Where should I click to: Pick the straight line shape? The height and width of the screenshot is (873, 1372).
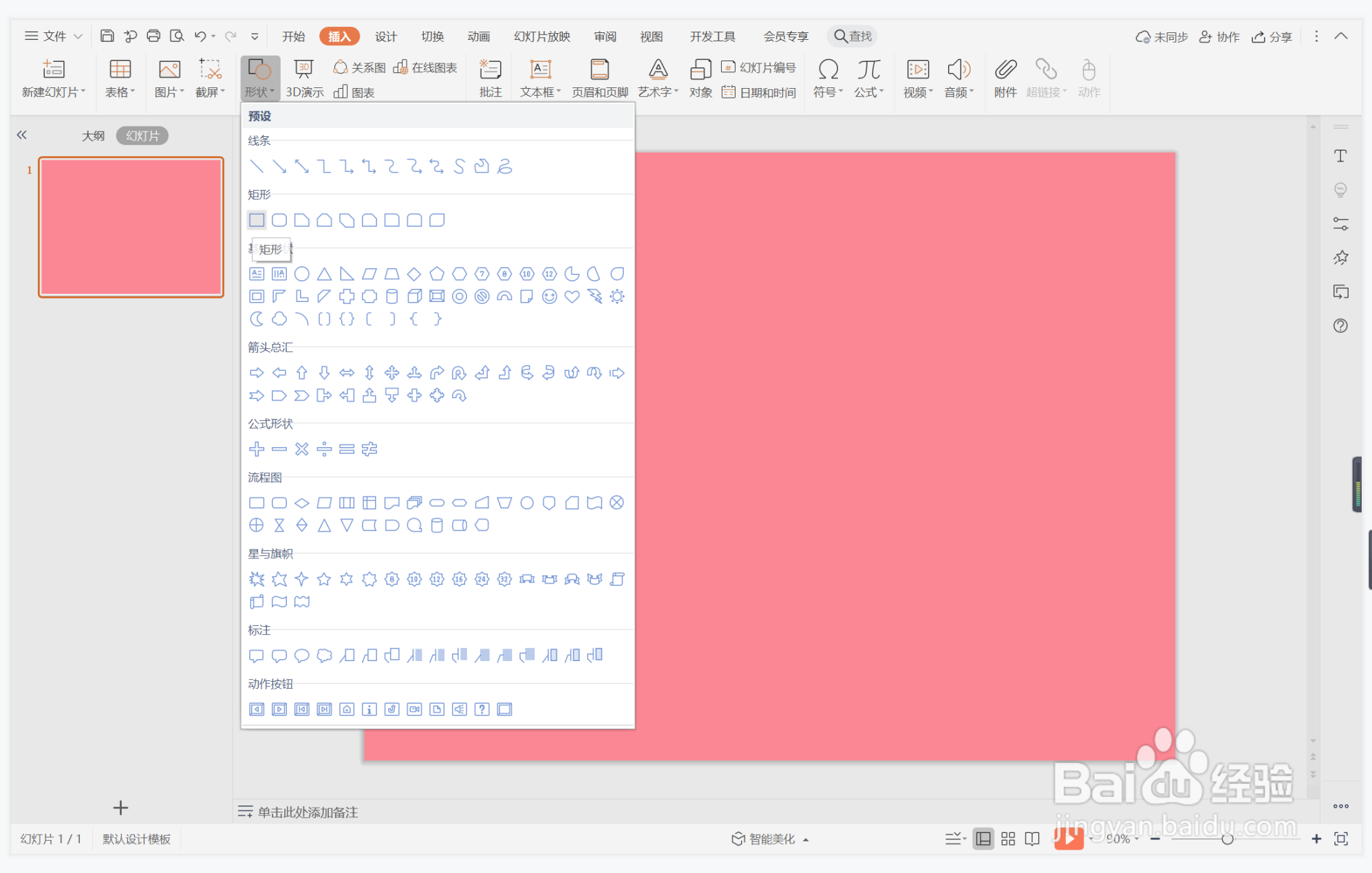(257, 166)
